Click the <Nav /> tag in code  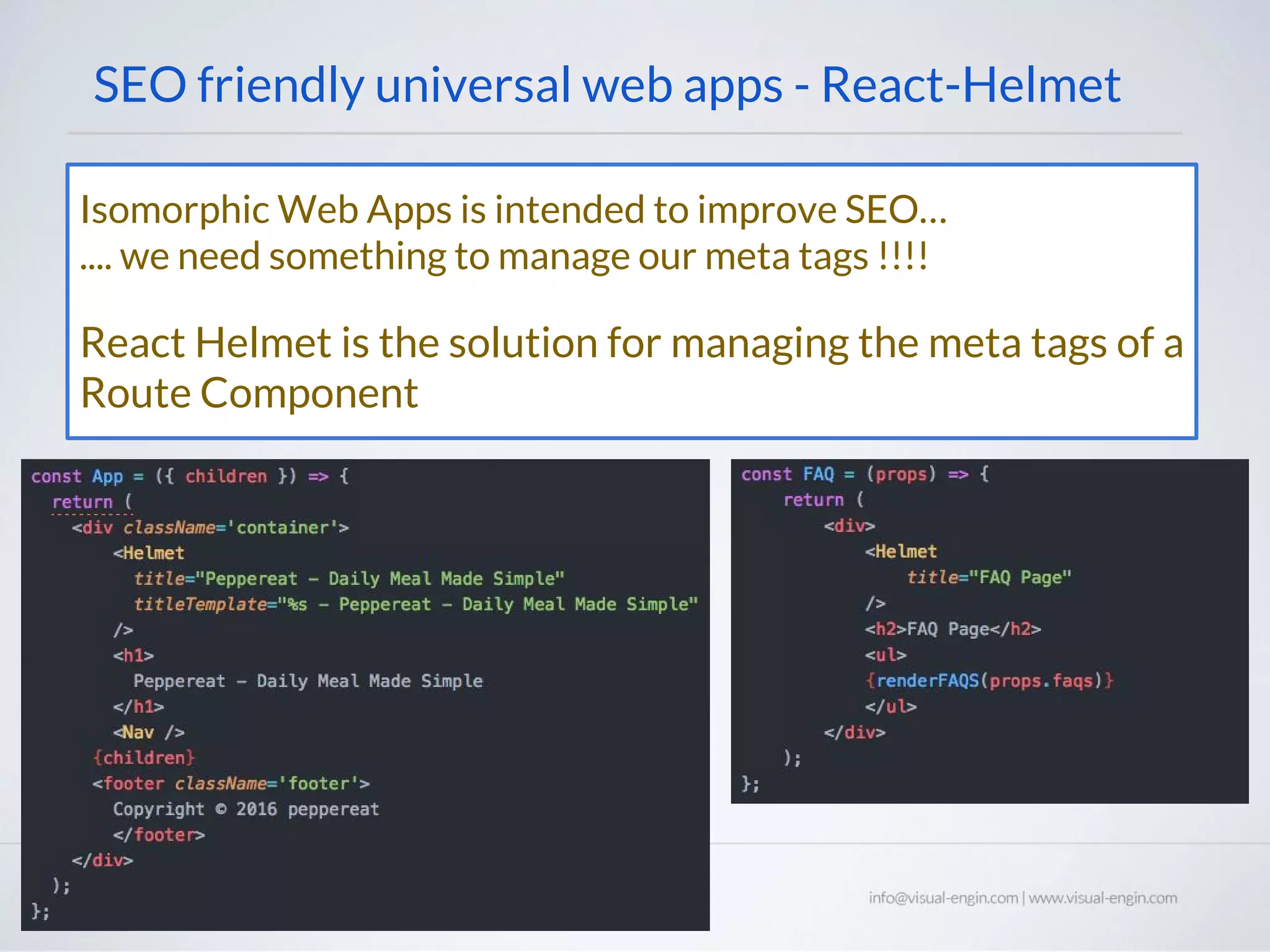pos(149,733)
